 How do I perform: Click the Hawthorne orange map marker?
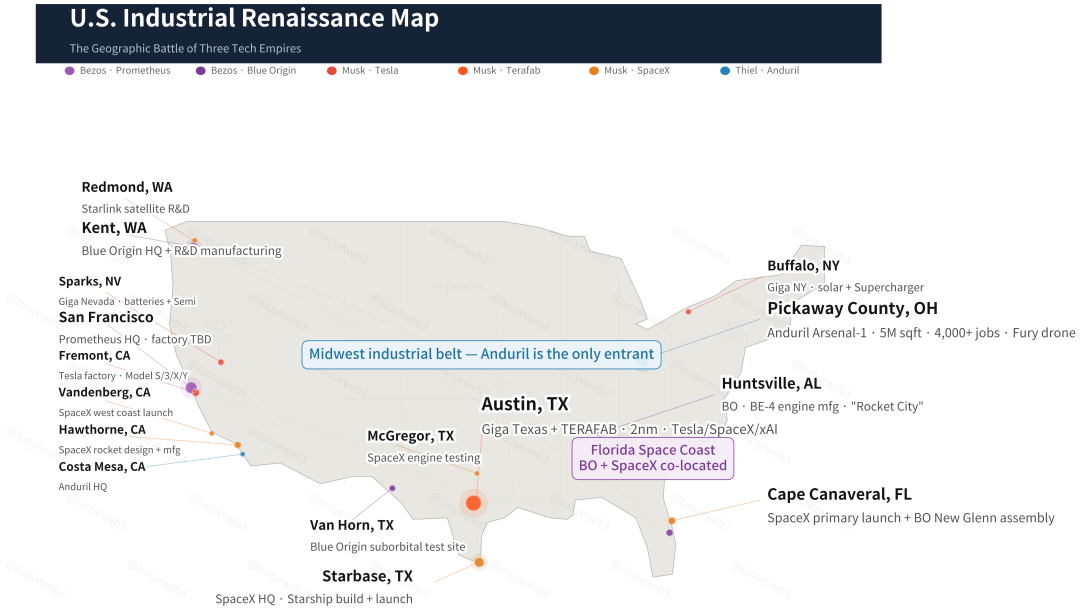[237, 445]
